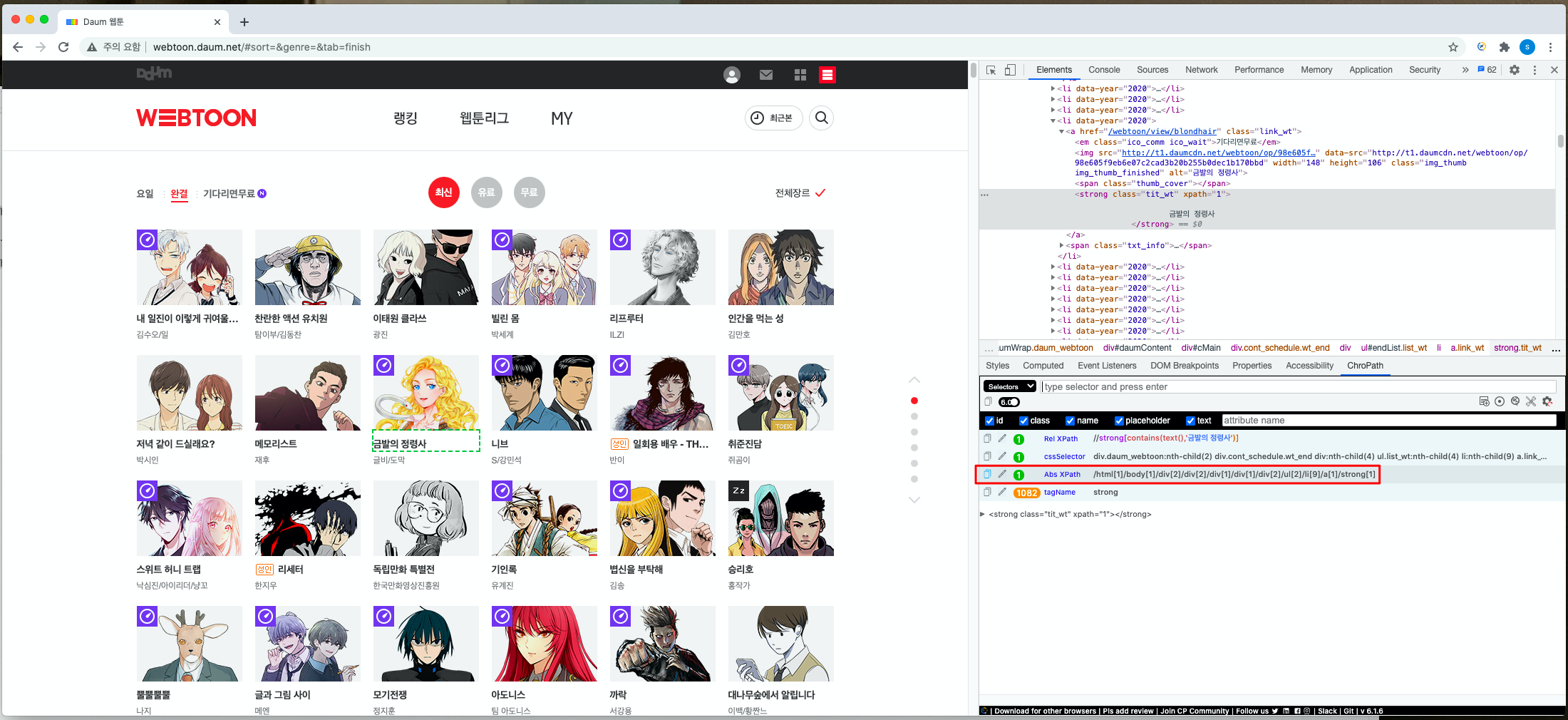Open the 62 issues counter in DevTools
The width and height of the screenshot is (1568, 720).
1487,70
